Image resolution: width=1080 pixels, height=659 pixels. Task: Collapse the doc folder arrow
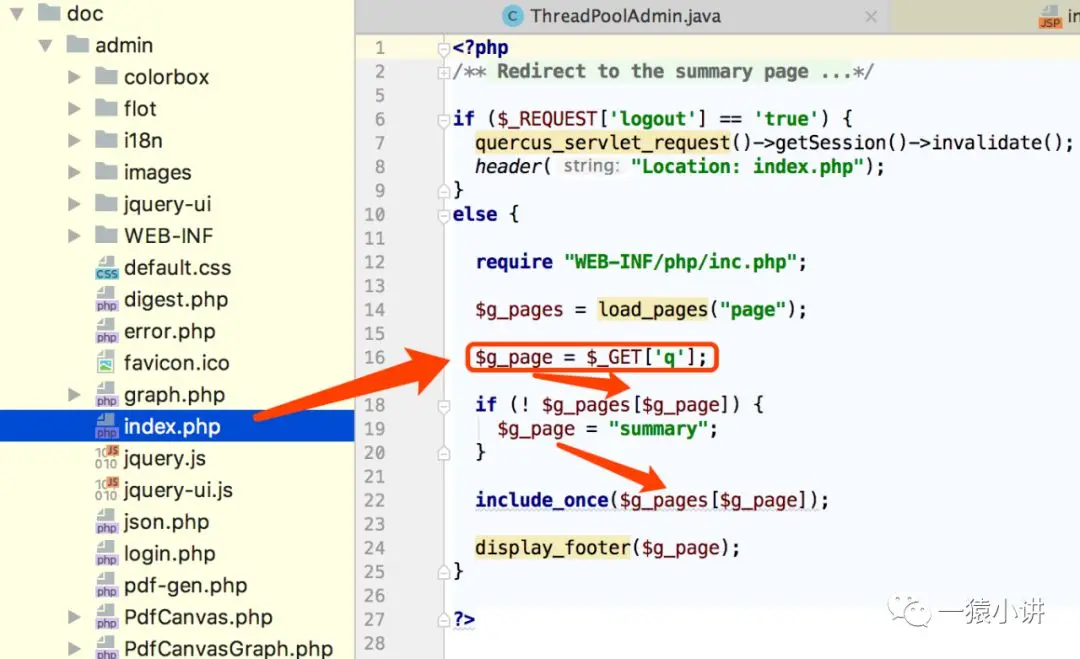[17, 13]
